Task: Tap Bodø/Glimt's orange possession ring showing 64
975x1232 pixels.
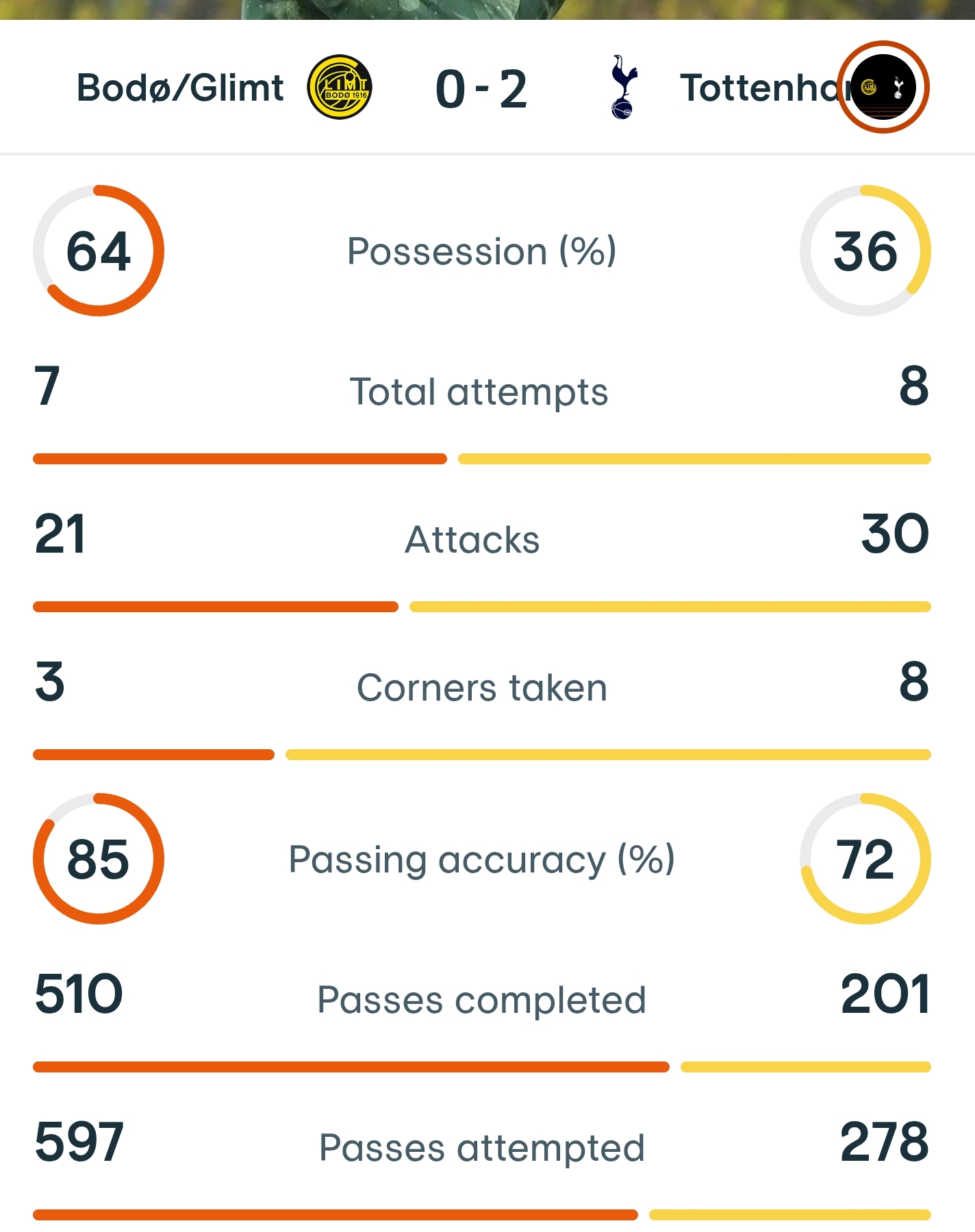Action: (99, 251)
